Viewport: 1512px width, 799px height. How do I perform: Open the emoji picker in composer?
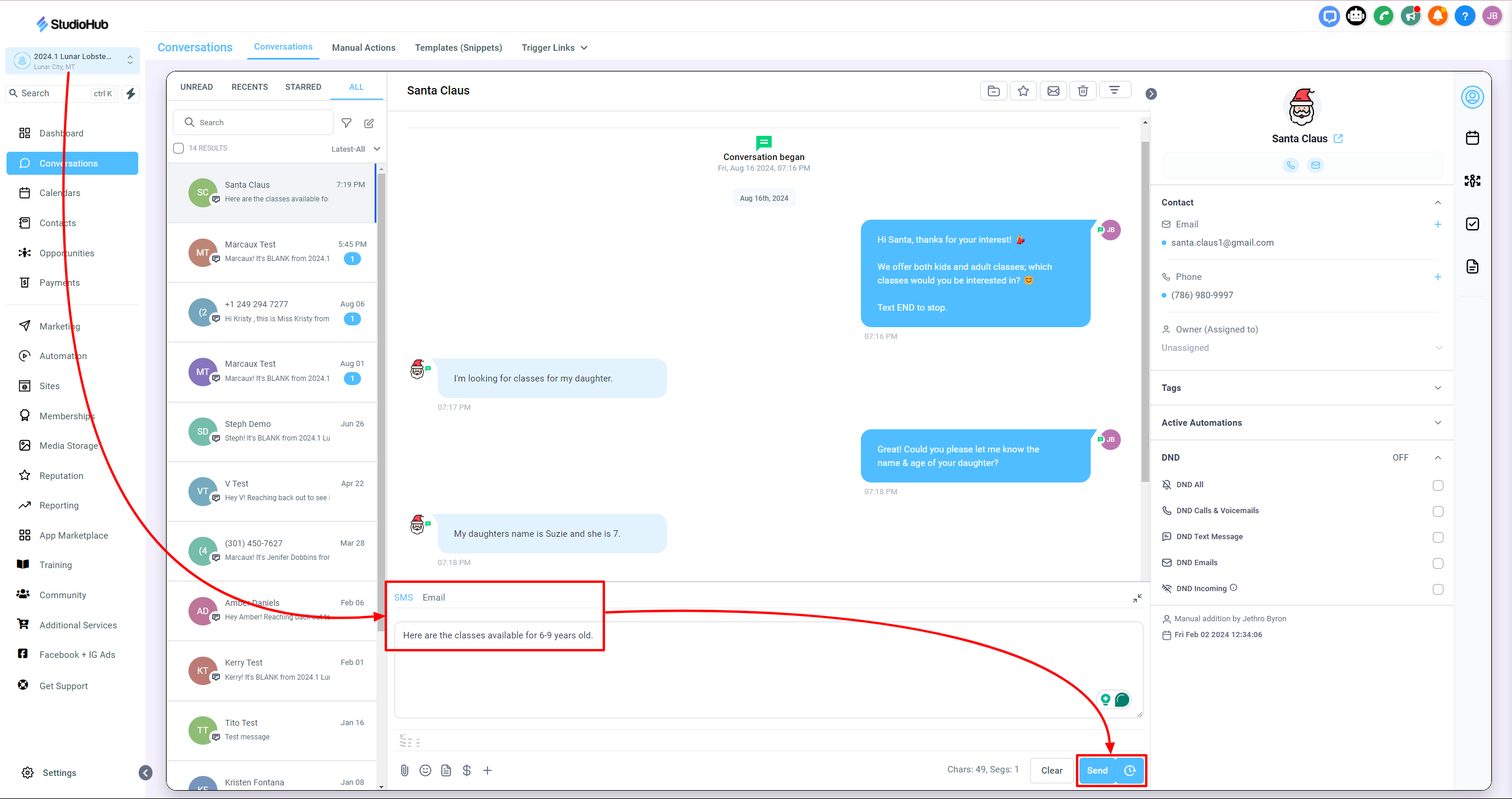coord(425,770)
